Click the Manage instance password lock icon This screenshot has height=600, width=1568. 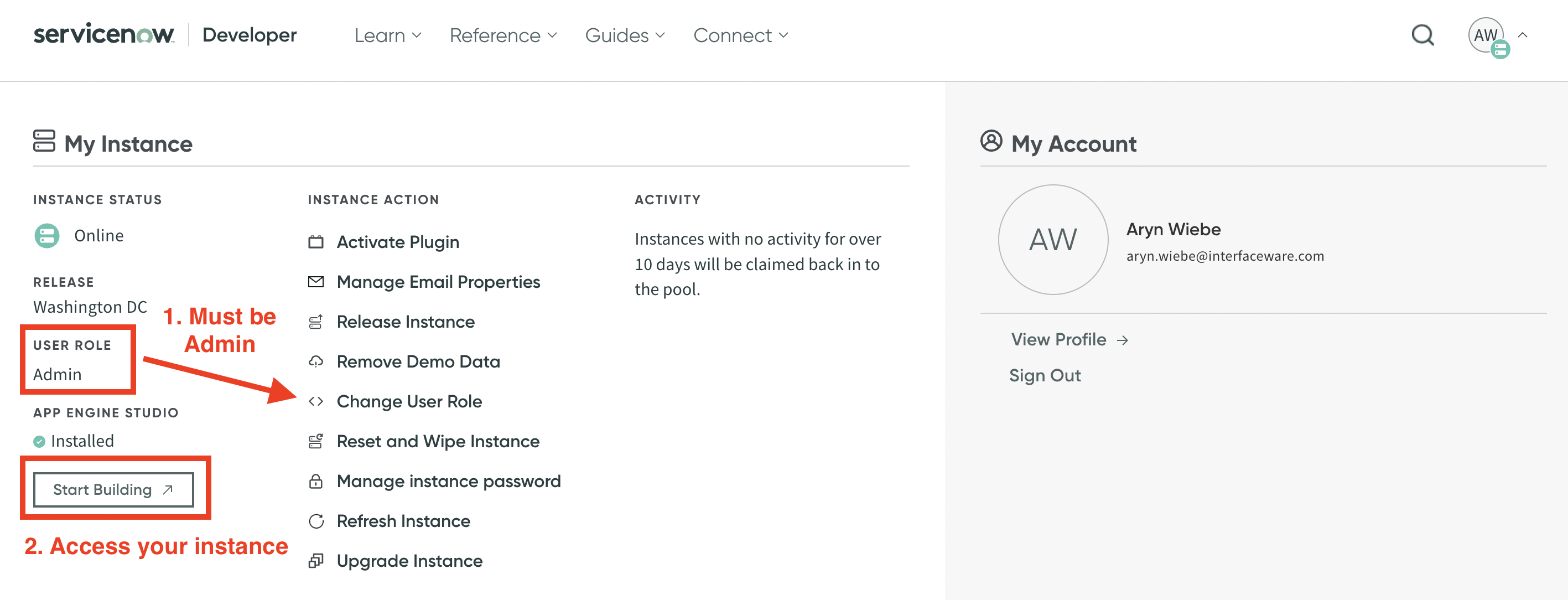tap(316, 481)
